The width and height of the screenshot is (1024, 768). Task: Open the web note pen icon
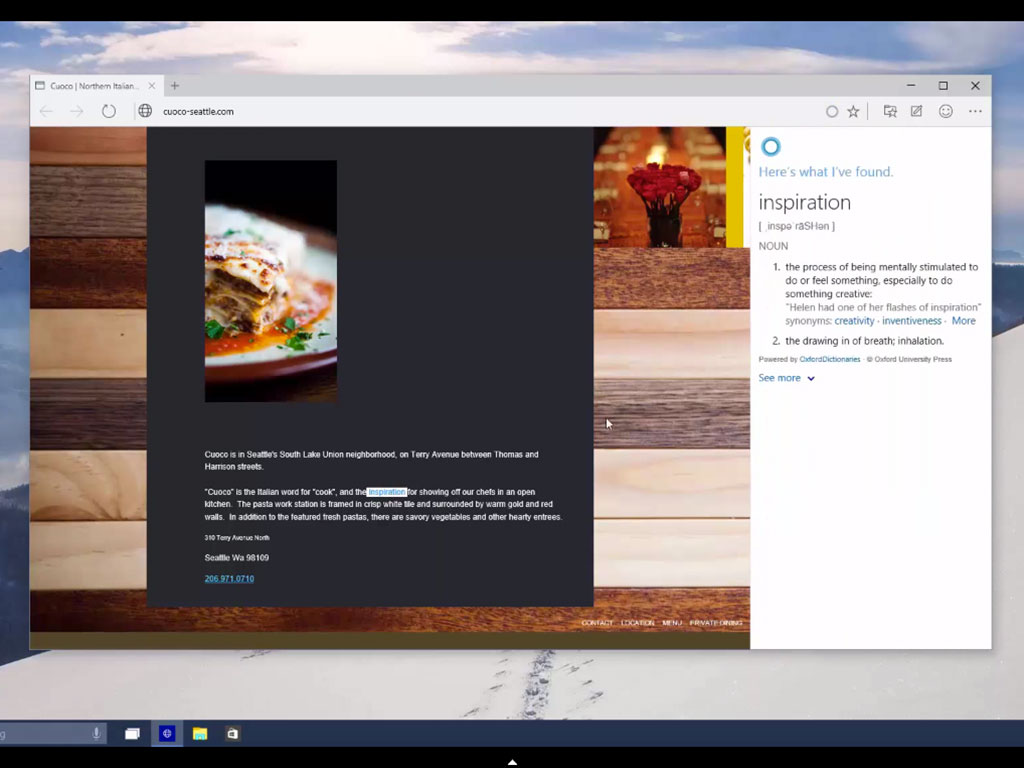tap(916, 112)
